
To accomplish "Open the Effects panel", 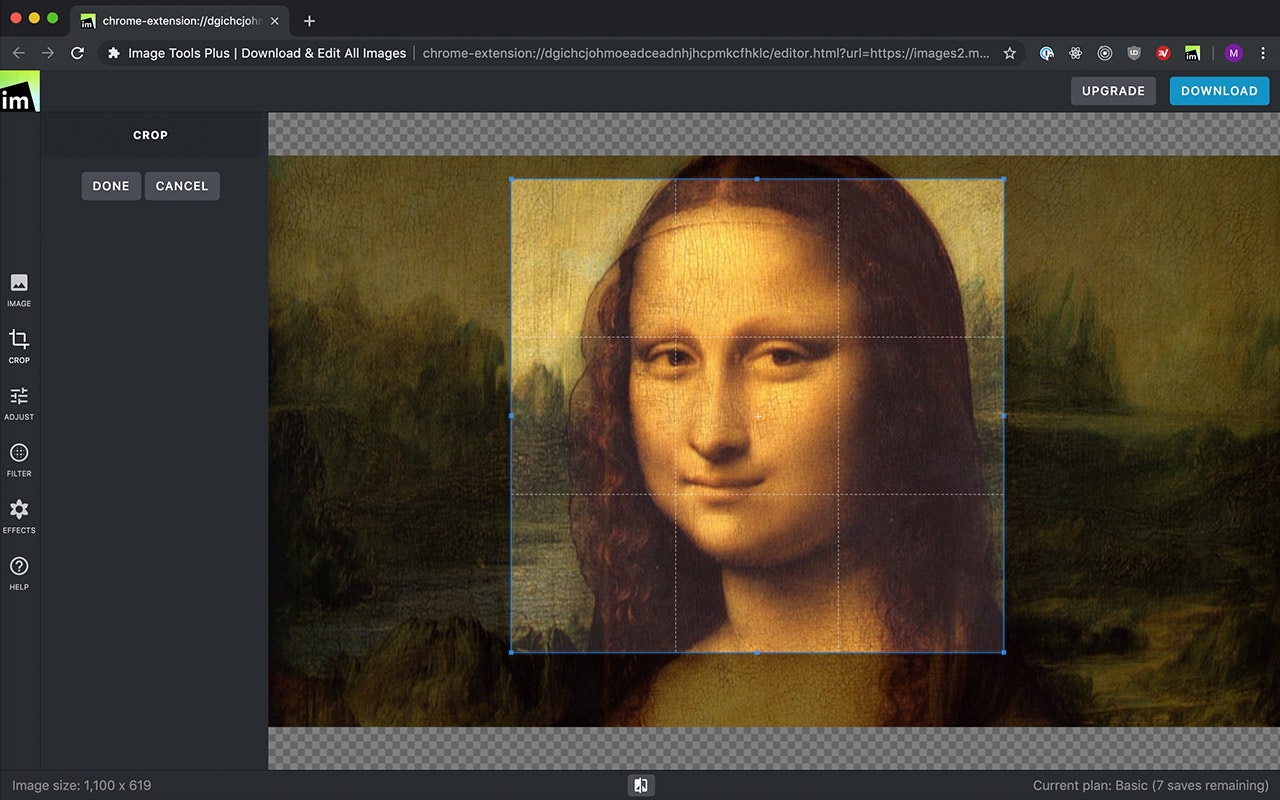I will 19,516.
